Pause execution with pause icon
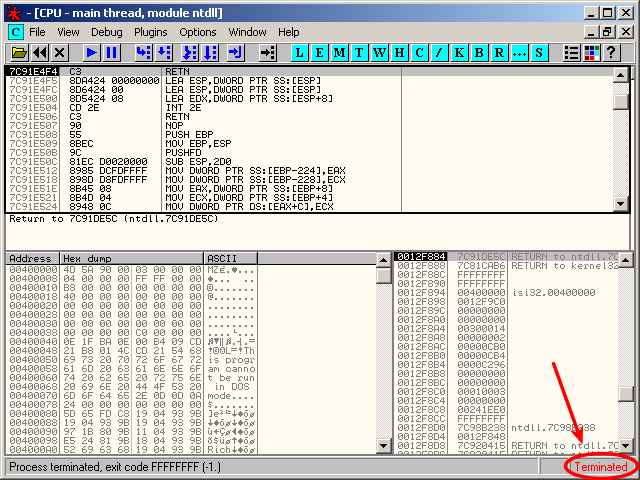Image resolution: width=640 pixels, height=480 pixels. pyautogui.click(x=111, y=52)
